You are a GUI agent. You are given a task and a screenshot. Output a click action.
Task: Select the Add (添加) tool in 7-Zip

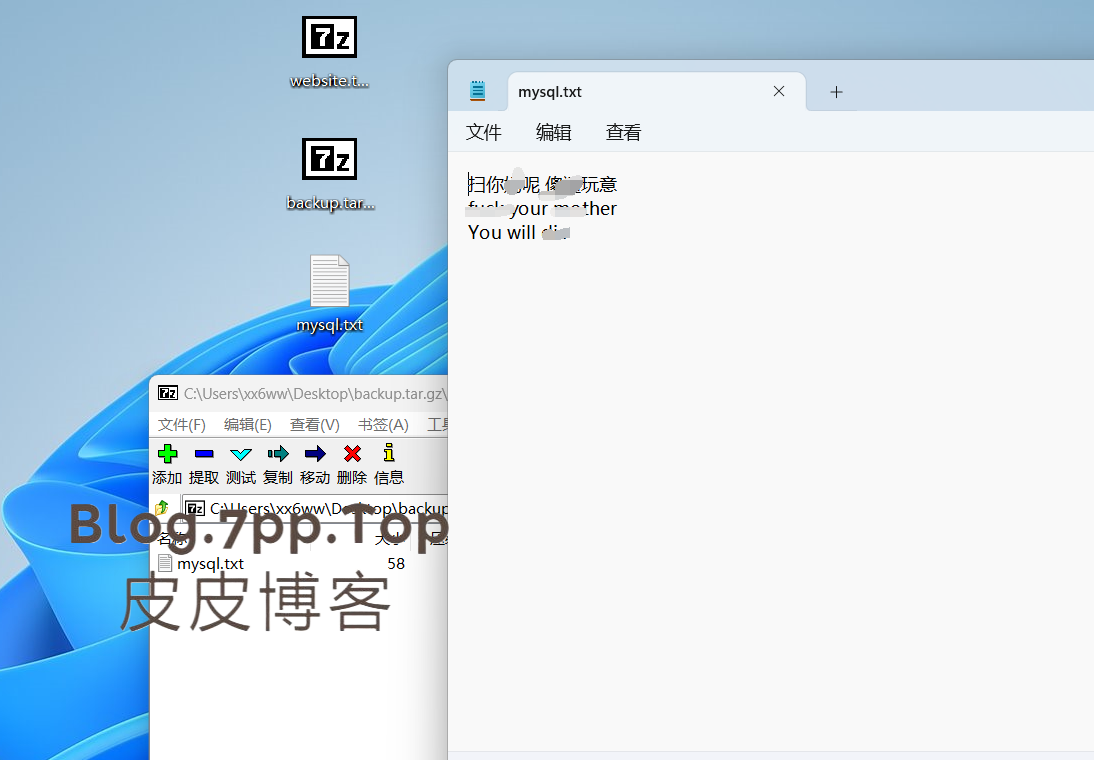tap(167, 463)
